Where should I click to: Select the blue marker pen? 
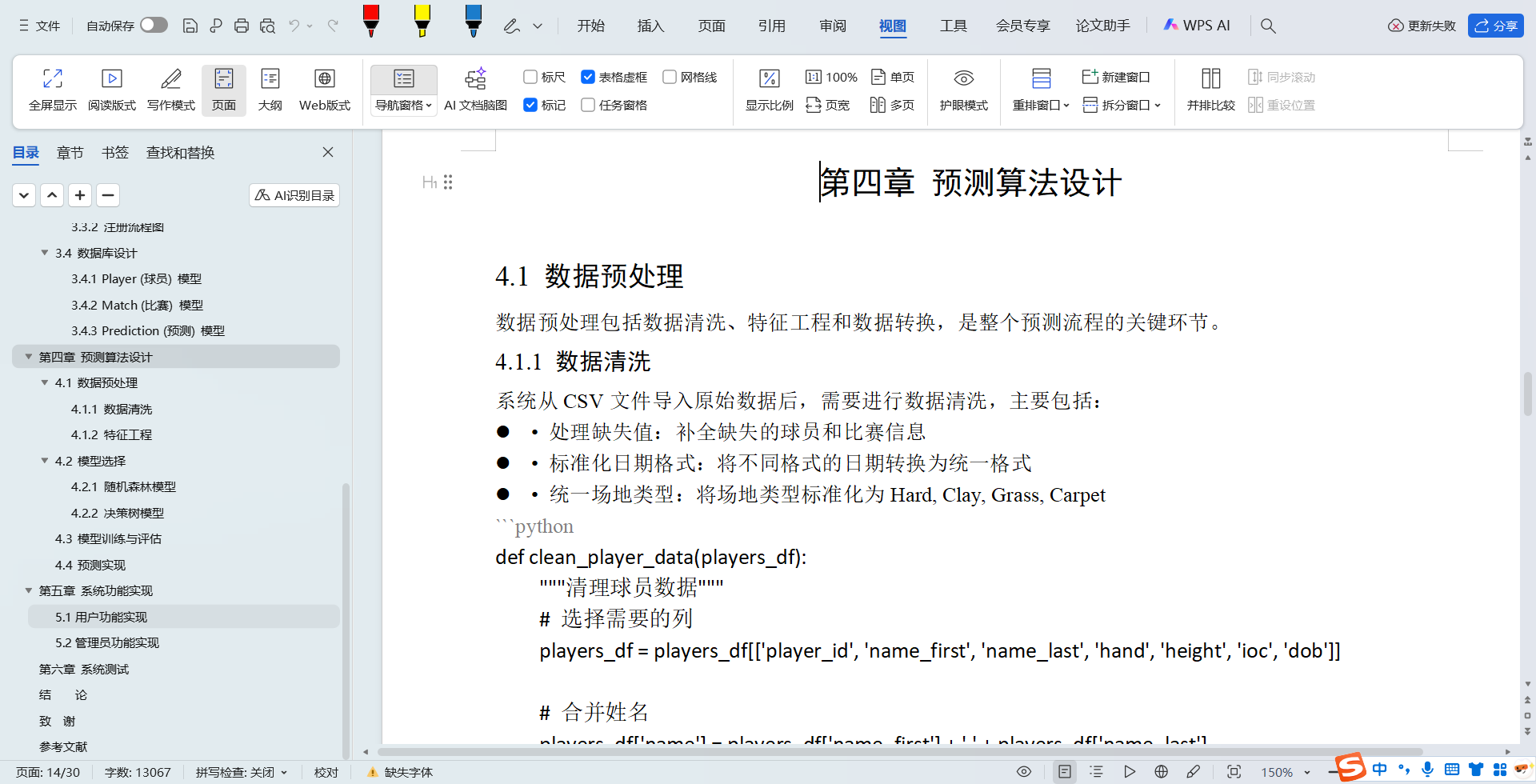tap(473, 21)
